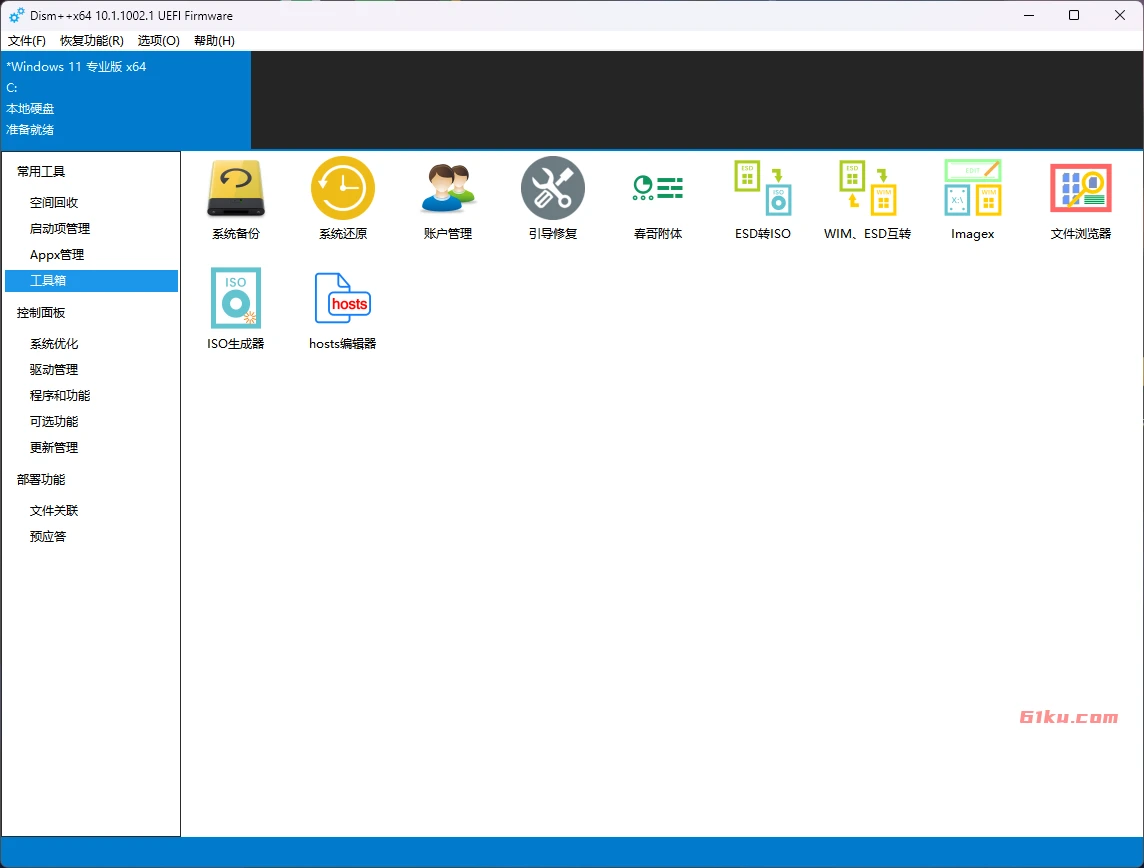
Task: Click the 部署功能 section header
Action: pos(41,480)
